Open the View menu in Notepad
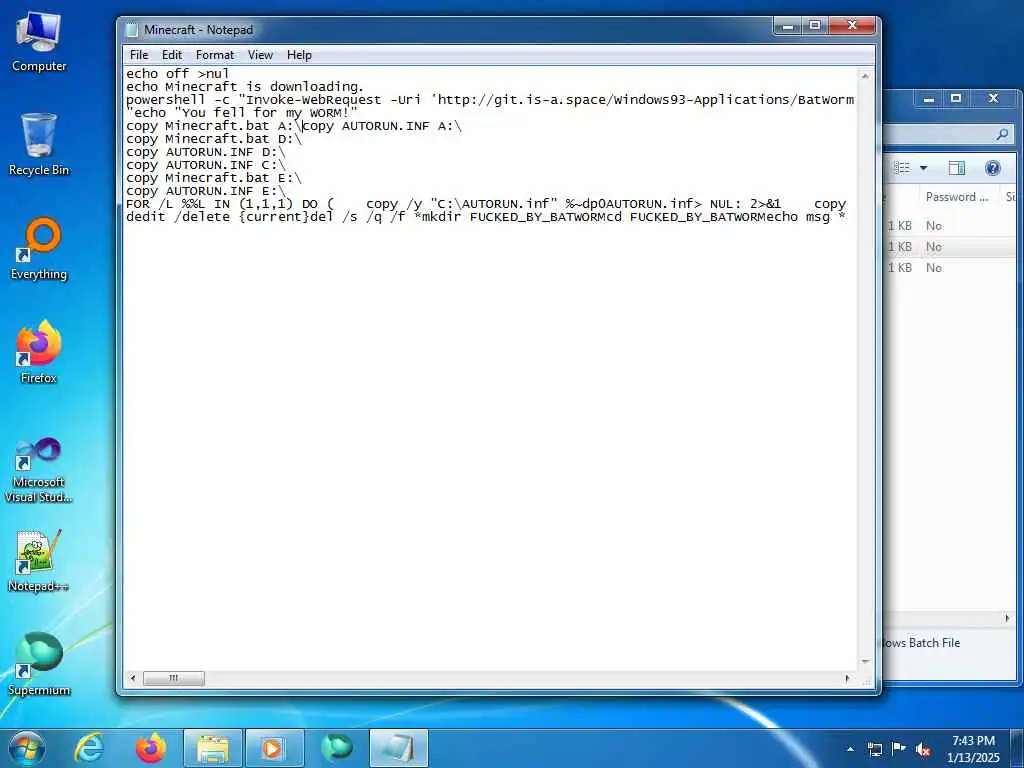Viewport: 1024px width, 768px height. tap(260, 55)
